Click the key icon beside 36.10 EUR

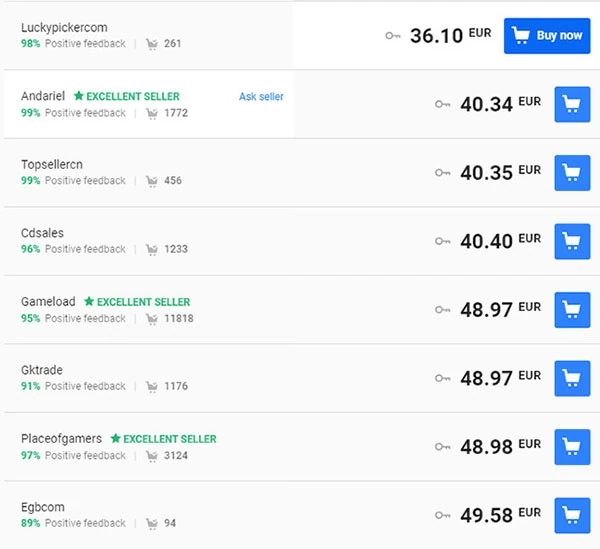pos(393,36)
